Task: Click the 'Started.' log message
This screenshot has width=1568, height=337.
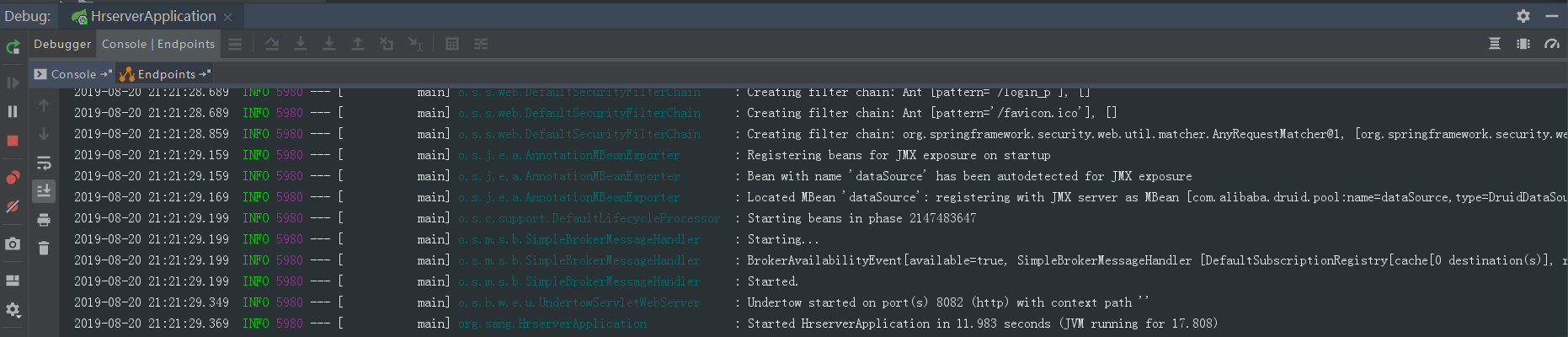Action: point(772,281)
